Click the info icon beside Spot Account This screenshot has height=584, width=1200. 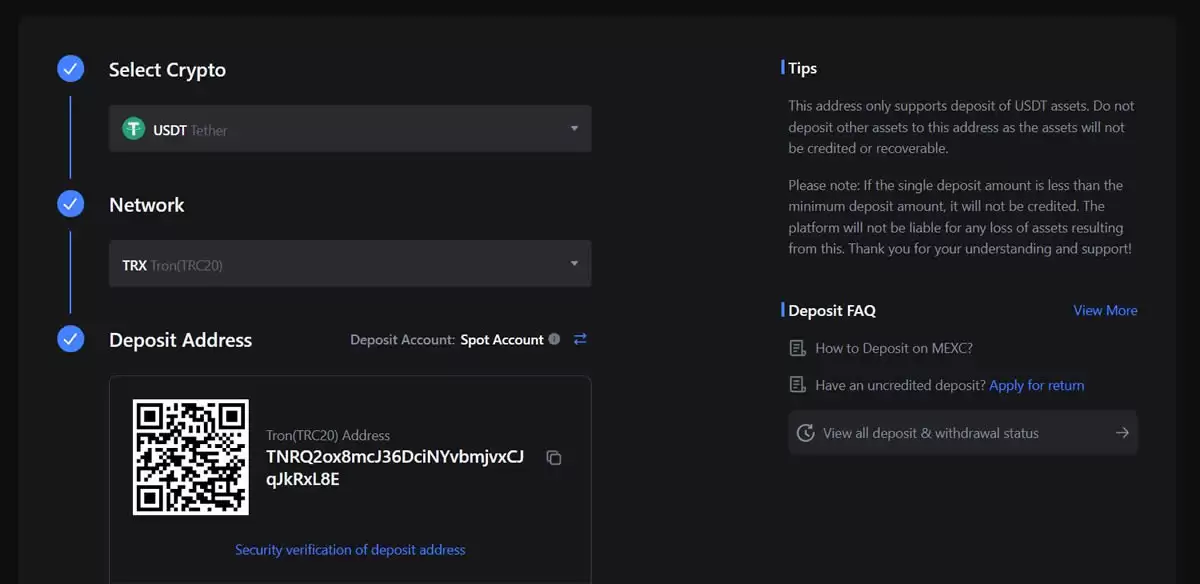pos(554,339)
